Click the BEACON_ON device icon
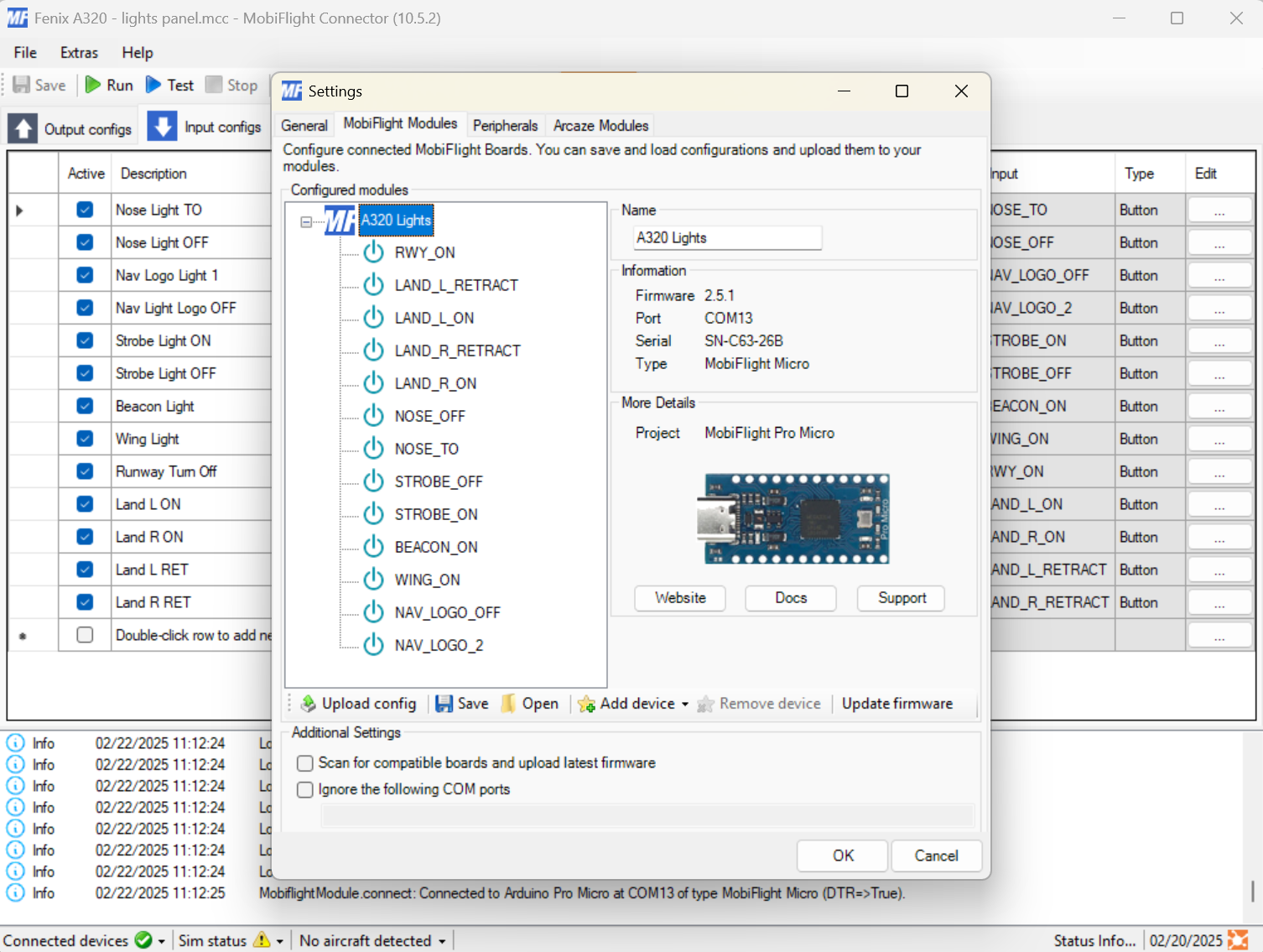This screenshot has width=1263, height=952. coord(373,547)
